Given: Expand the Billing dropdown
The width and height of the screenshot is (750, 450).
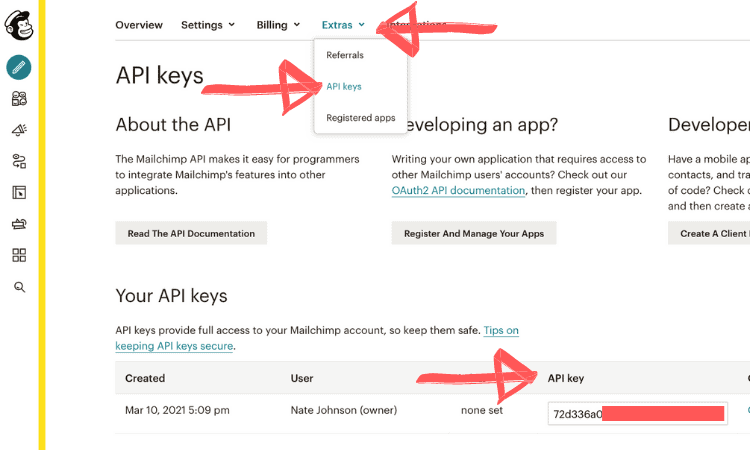Looking at the screenshot, I should 278,25.
